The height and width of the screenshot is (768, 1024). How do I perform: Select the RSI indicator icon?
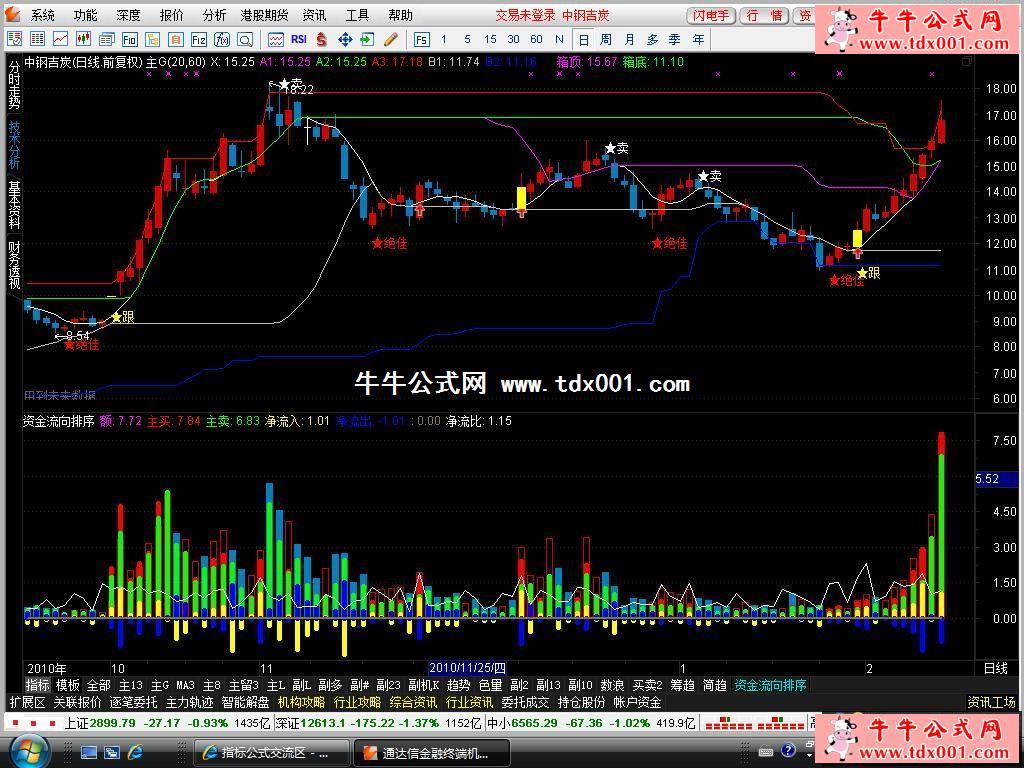pos(298,40)
